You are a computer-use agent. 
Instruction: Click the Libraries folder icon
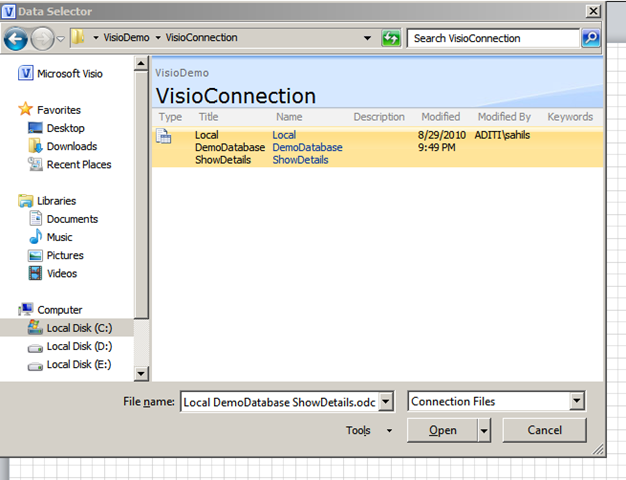[x=26, y=201]
